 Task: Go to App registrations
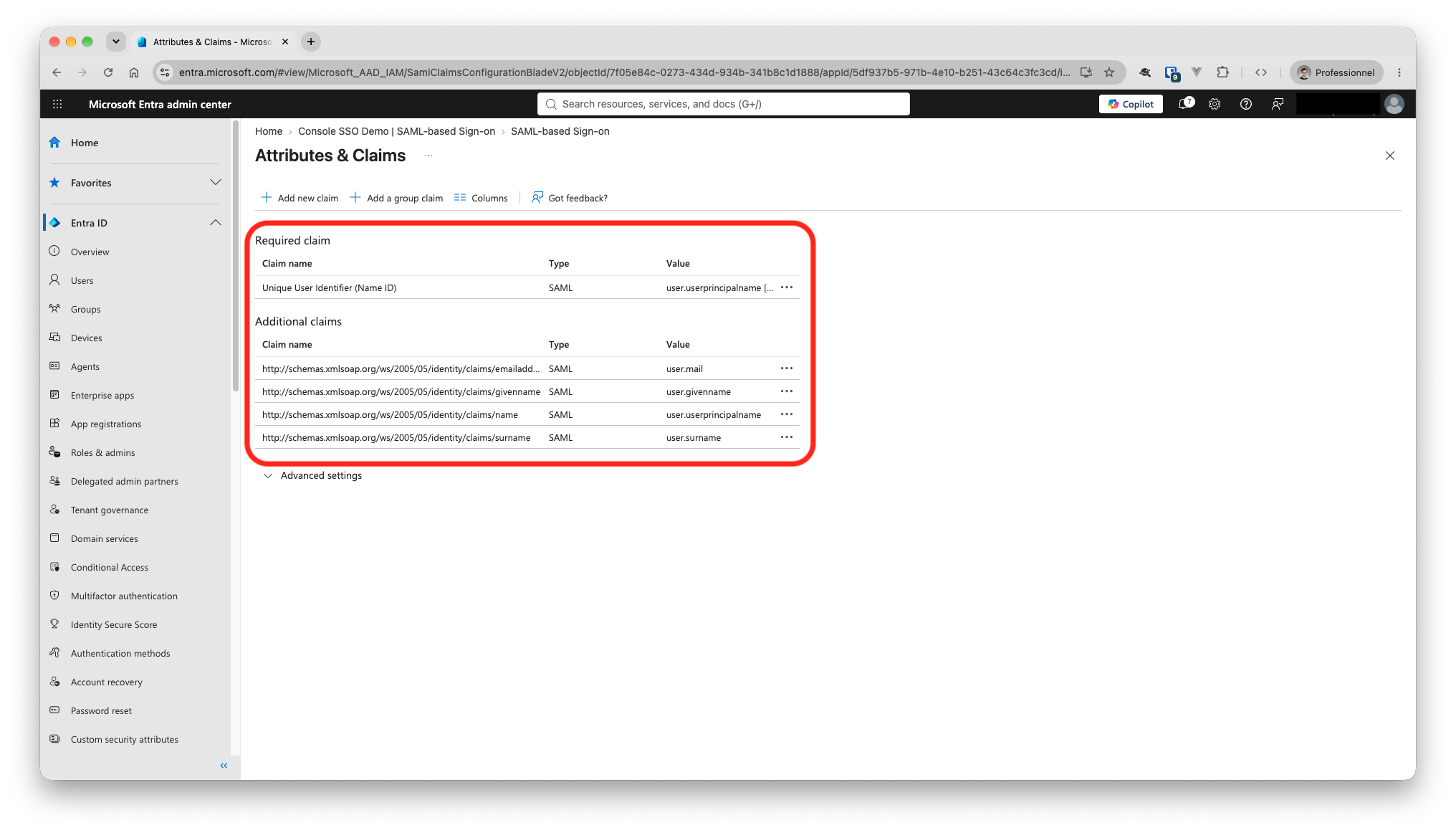[105, 424]
